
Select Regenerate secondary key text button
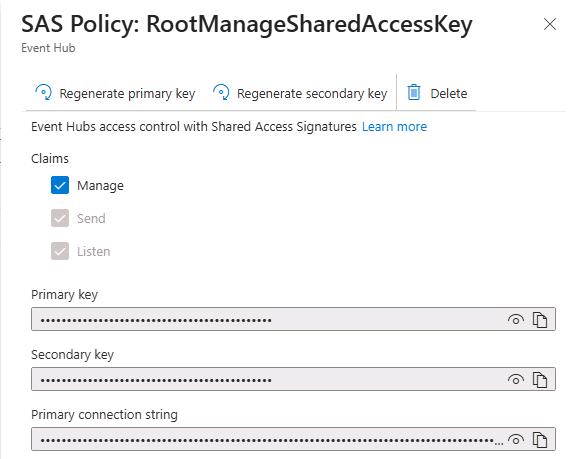tap(312, 94)
